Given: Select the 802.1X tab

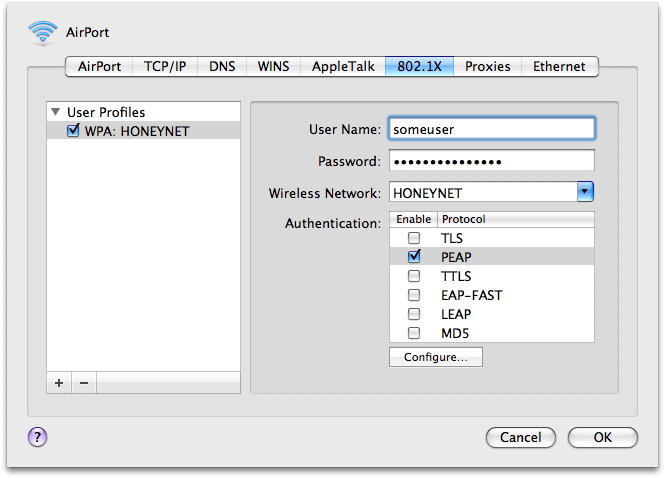Looking at the screenshot, I should pyautogui.click(x=419, y=67).
